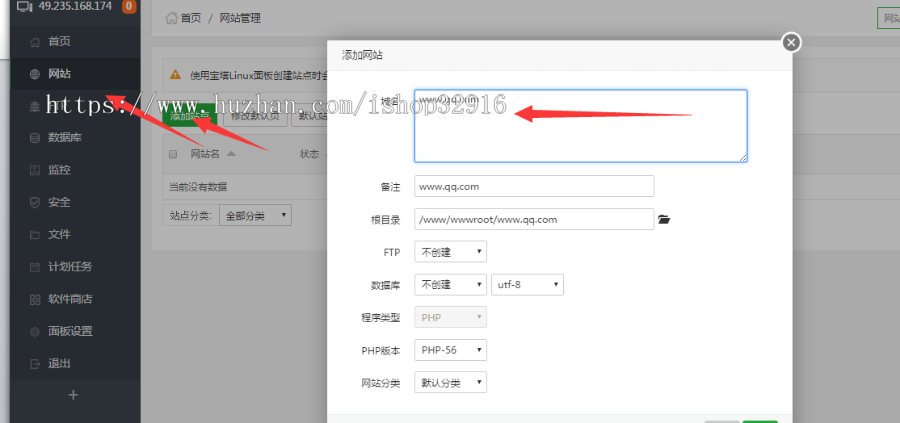The height and width of the screenshot is (423, 900).
Task: Click the plus icon at sidebar bottom
Action: click(x=73, y=395)
